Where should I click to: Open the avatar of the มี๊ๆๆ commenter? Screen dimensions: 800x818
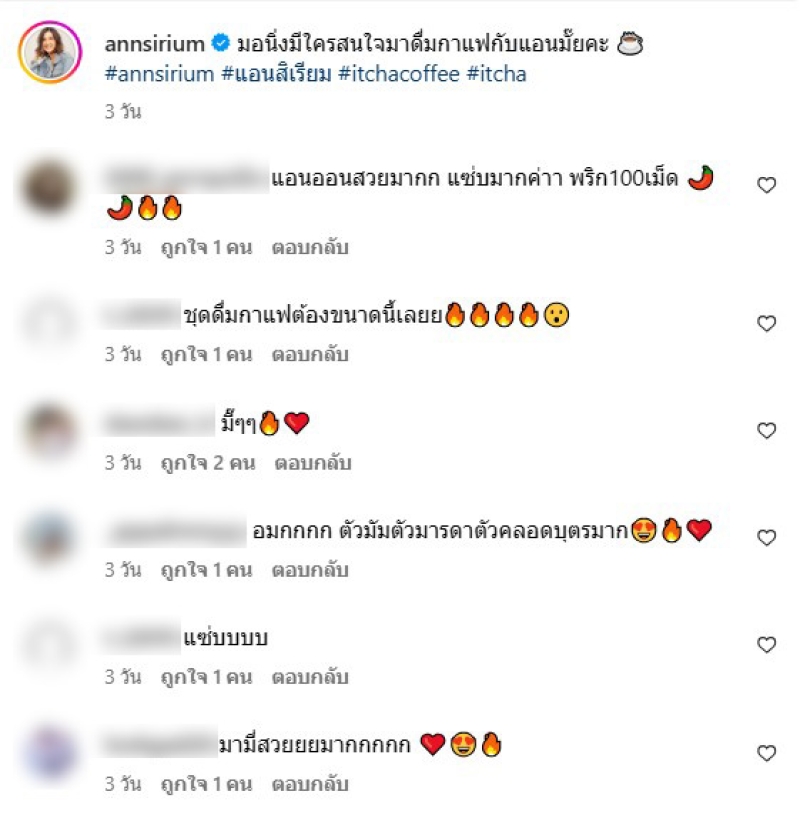click(50, 431)
